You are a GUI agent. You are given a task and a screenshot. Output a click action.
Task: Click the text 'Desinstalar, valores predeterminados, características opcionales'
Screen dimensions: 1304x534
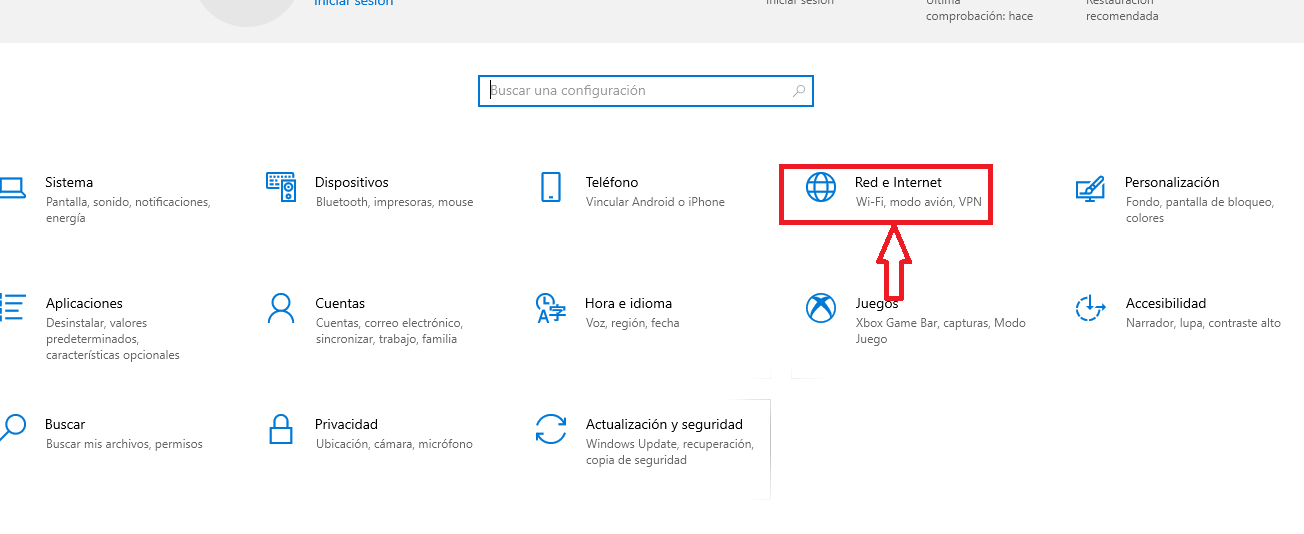click(113, 339)
